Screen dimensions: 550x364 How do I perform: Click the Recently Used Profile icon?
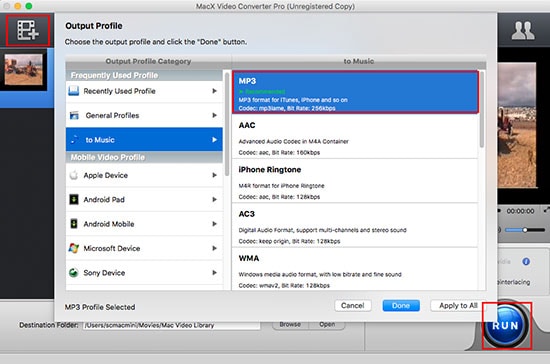[x=74, y=91]
